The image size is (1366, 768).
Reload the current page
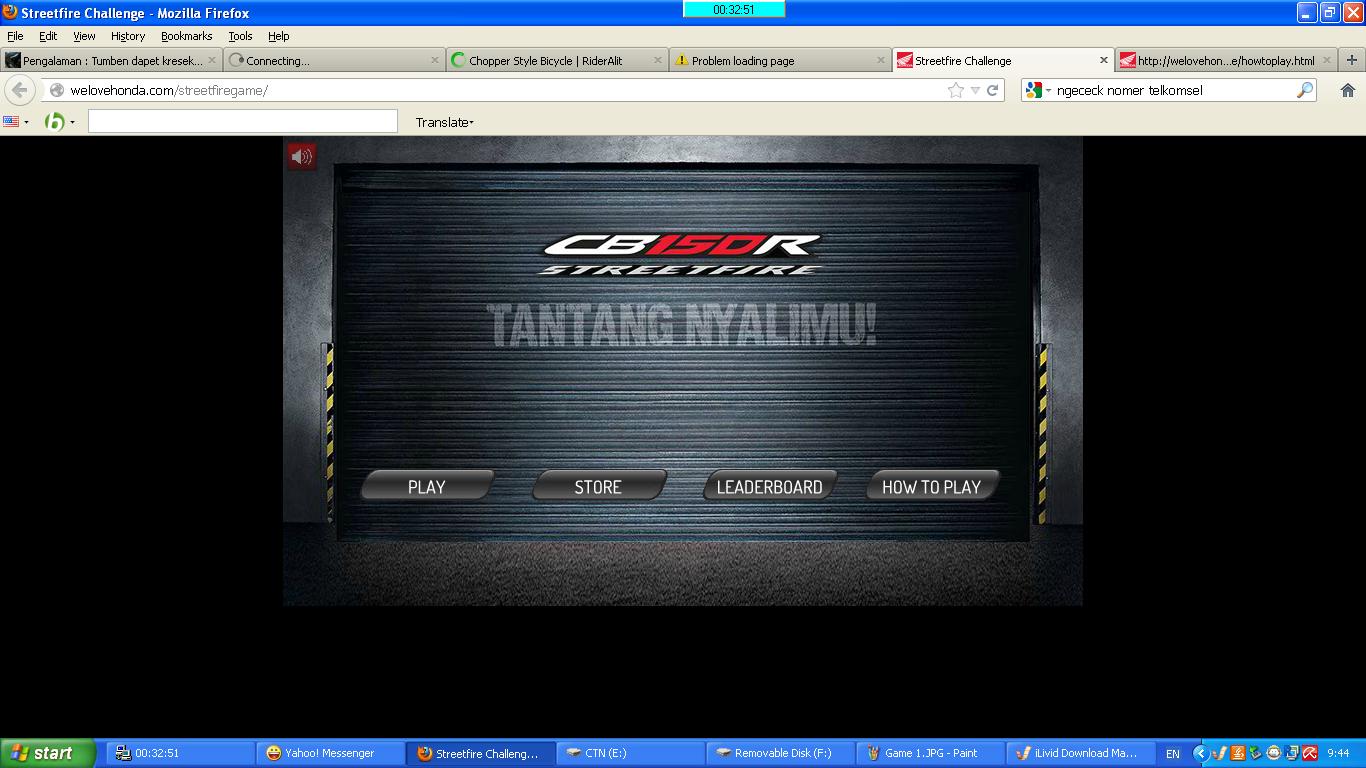(x=993, y=90)
